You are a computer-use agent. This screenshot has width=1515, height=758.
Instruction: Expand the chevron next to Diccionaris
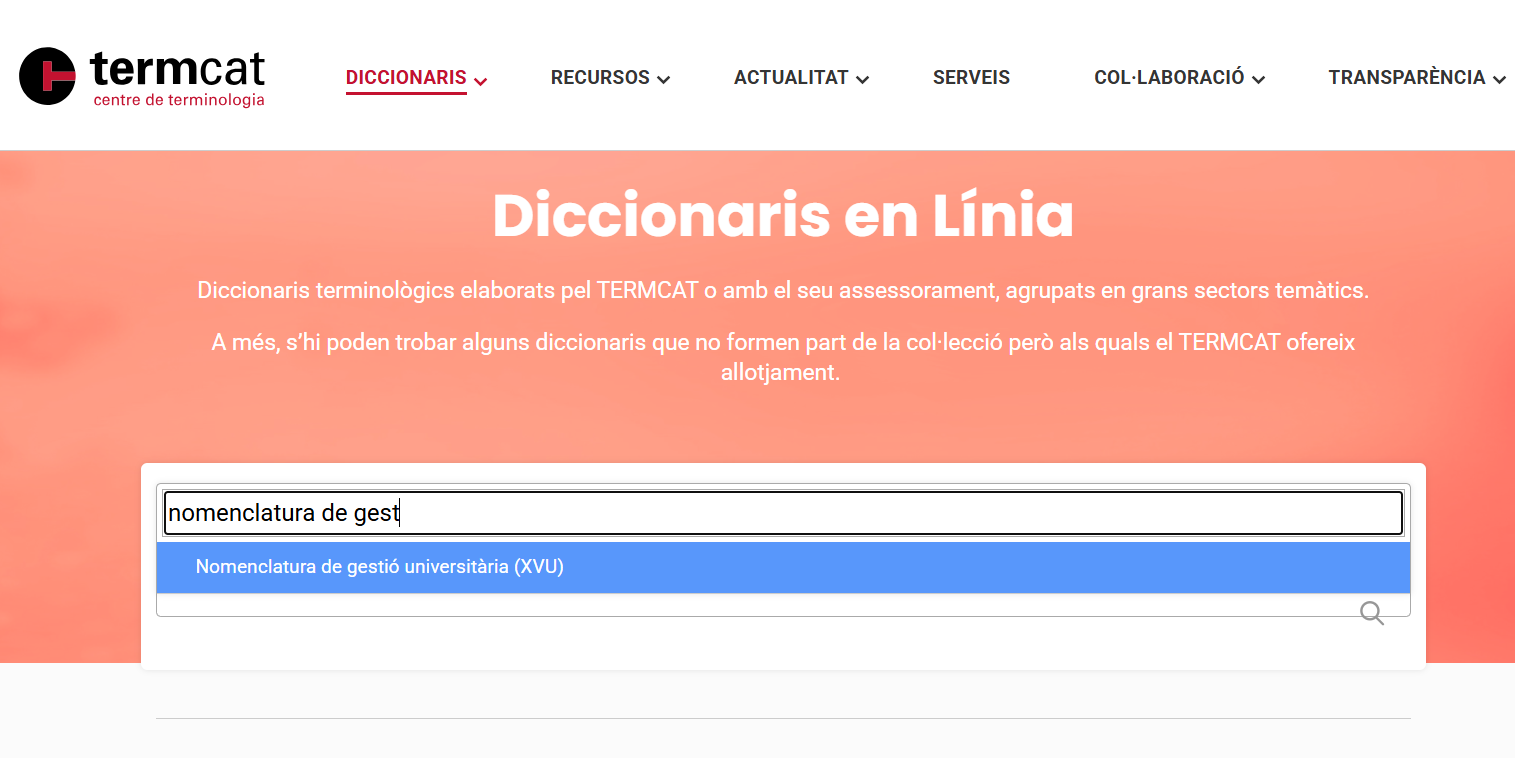481,80
